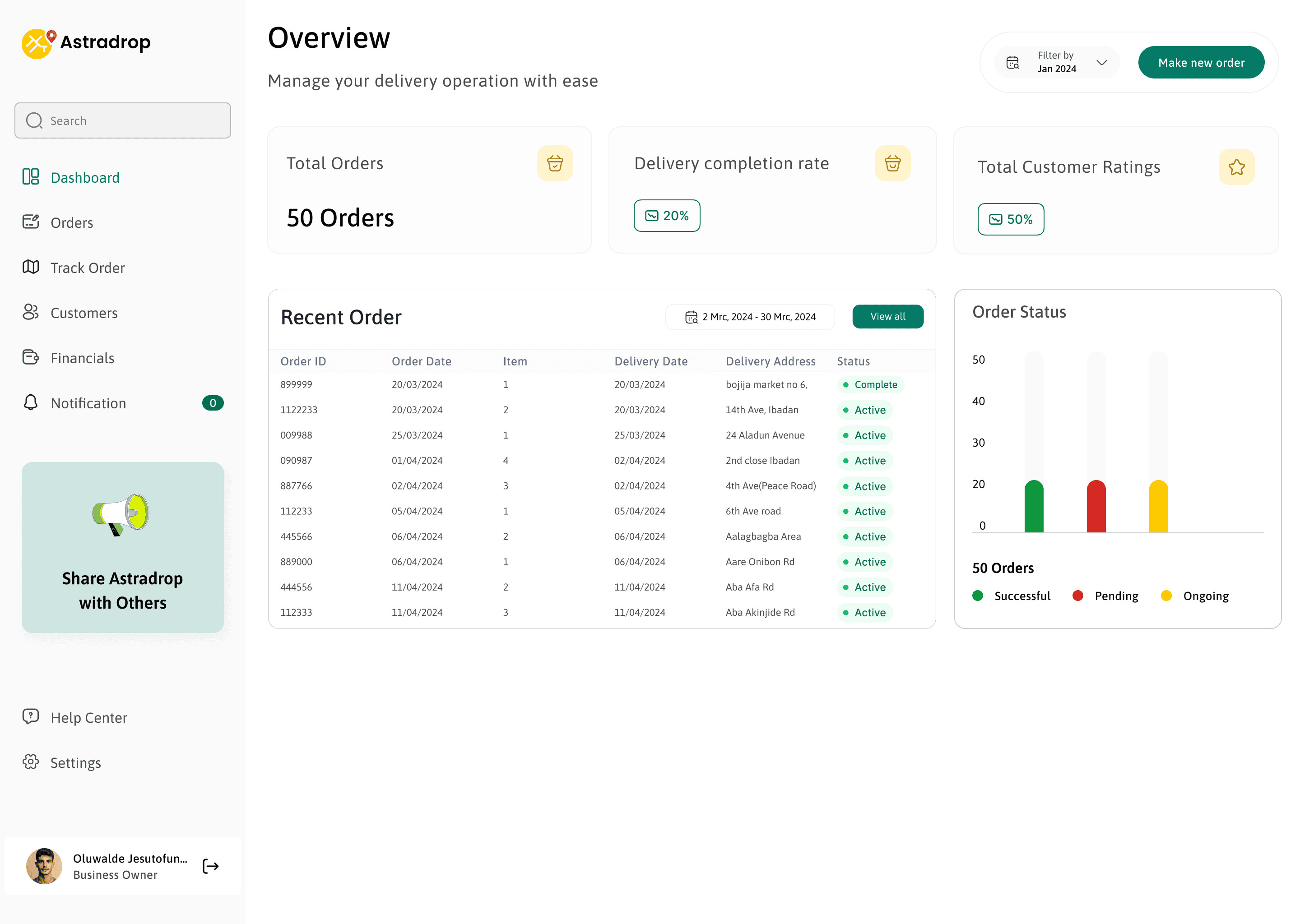Open the Recent Order date range picker

750,317
